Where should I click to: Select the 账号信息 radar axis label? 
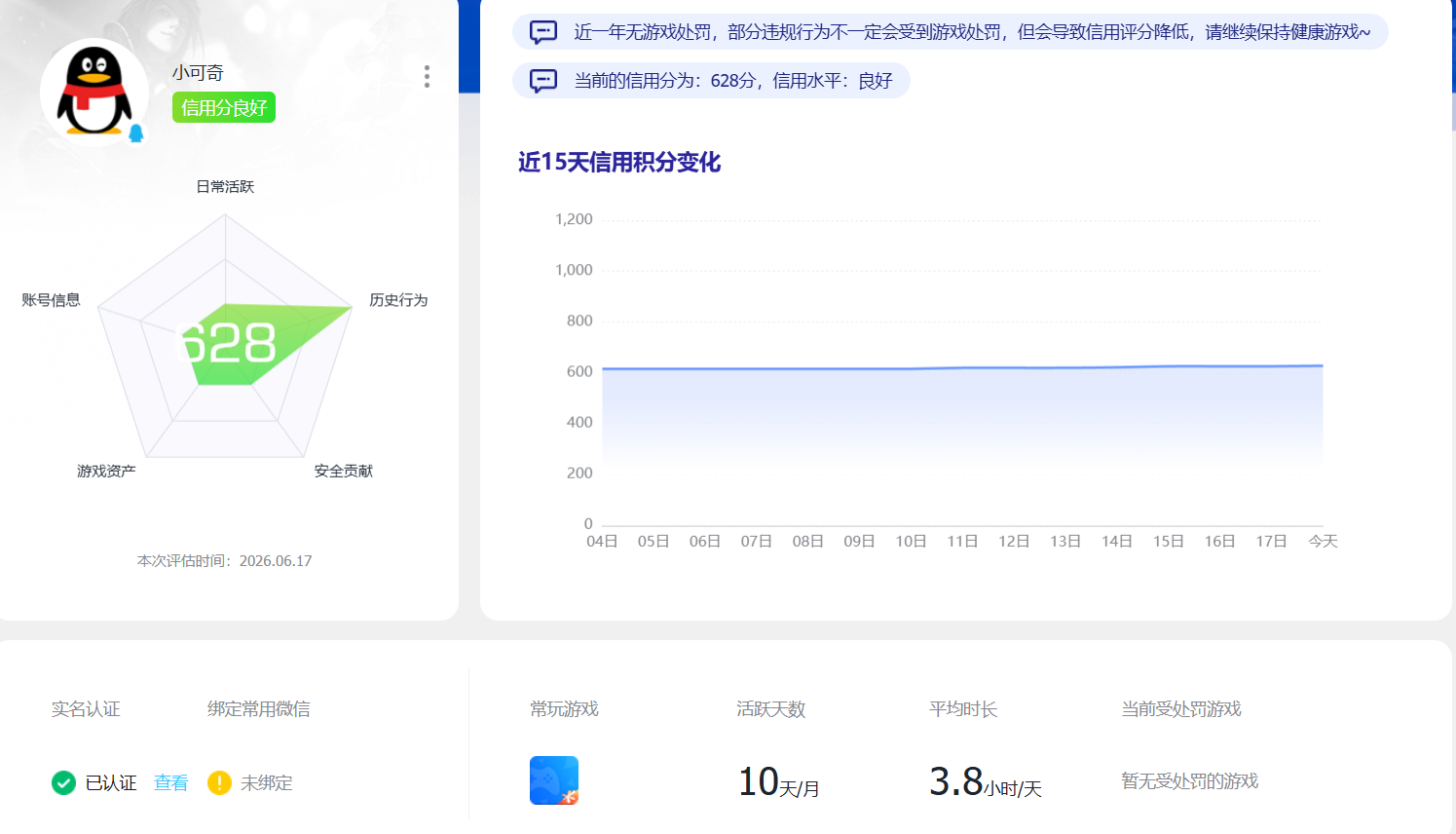tap(52, 299)
